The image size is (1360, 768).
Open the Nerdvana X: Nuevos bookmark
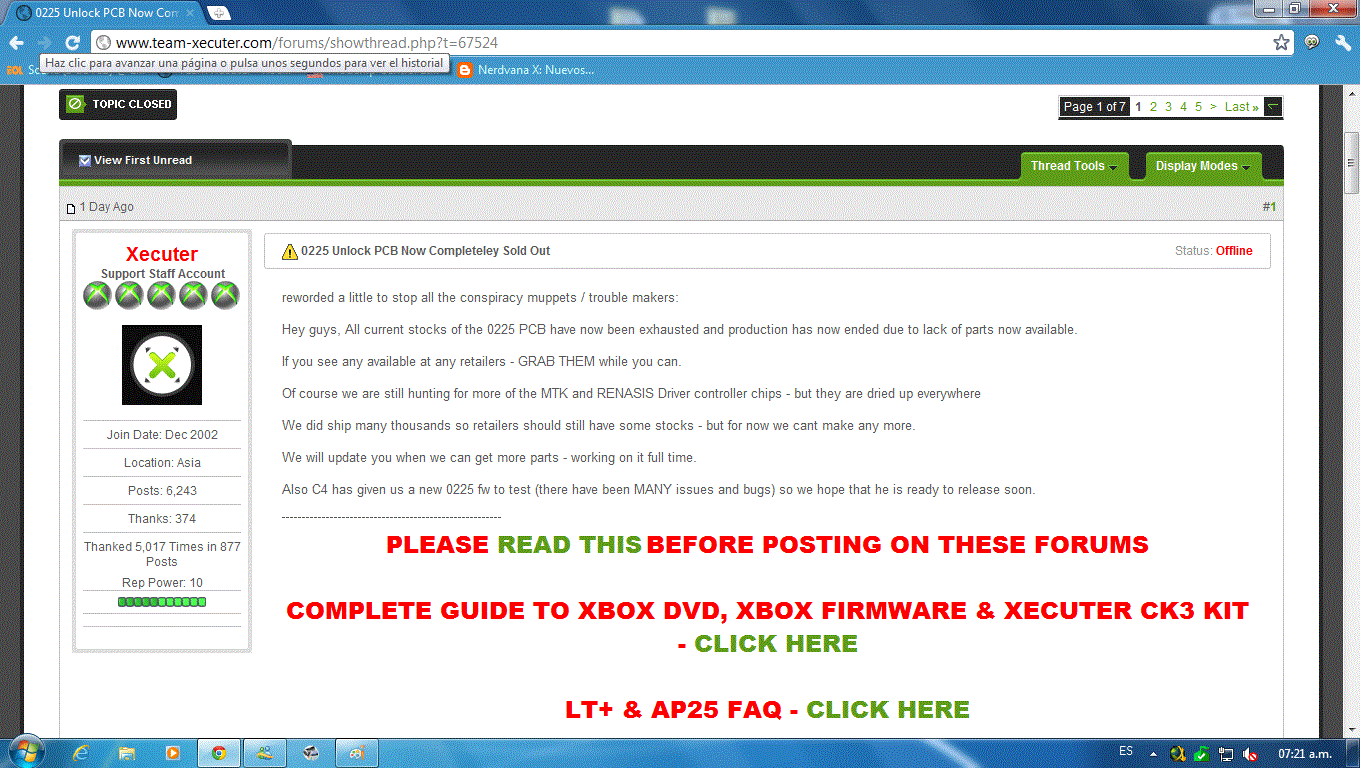(x=527, y=70)
